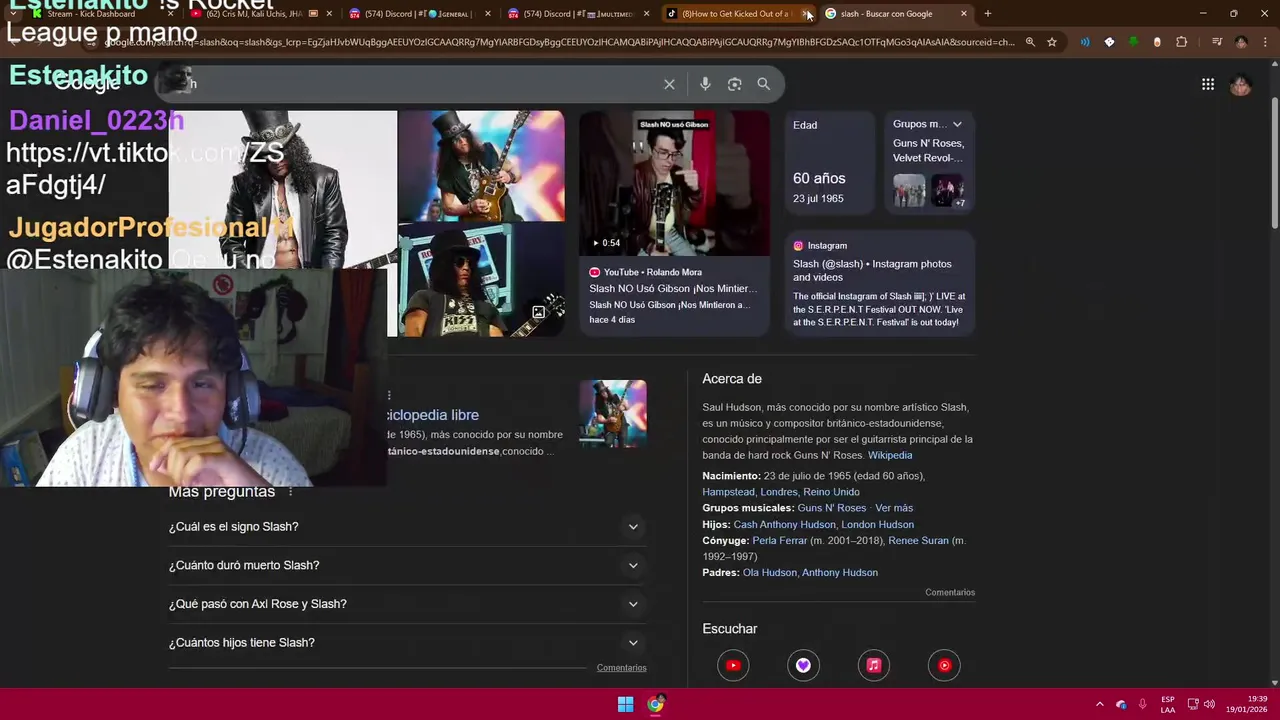Click Ver más under Grupos musicales

point(894,508)
